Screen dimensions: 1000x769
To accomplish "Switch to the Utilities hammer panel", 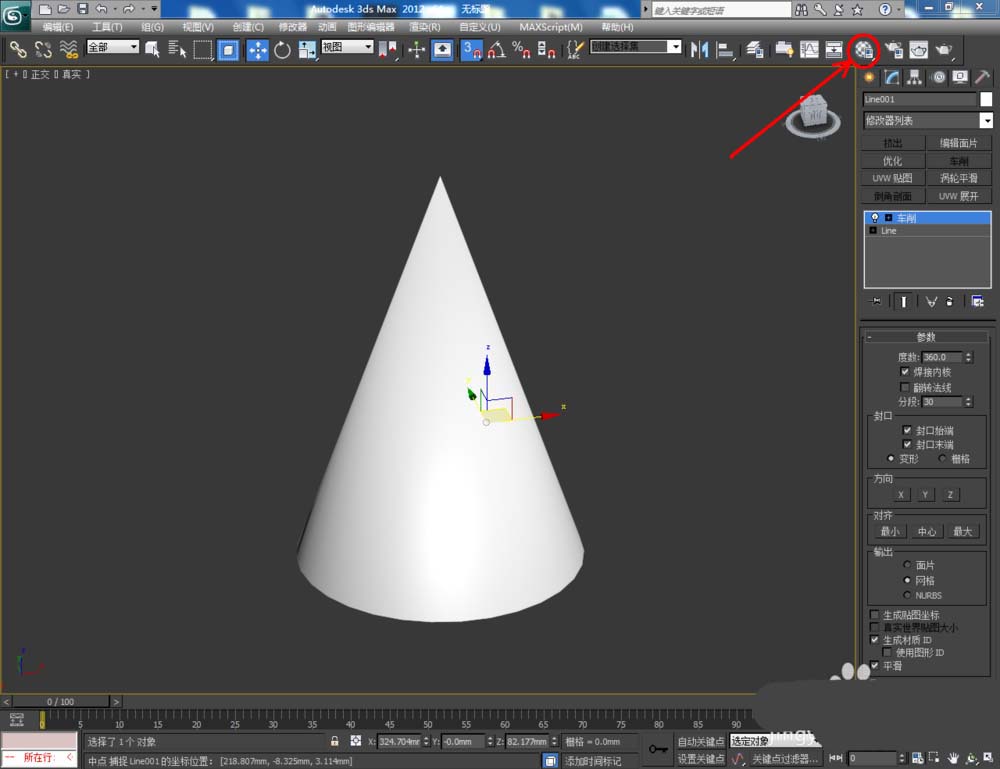I will [x=982, y=77].
